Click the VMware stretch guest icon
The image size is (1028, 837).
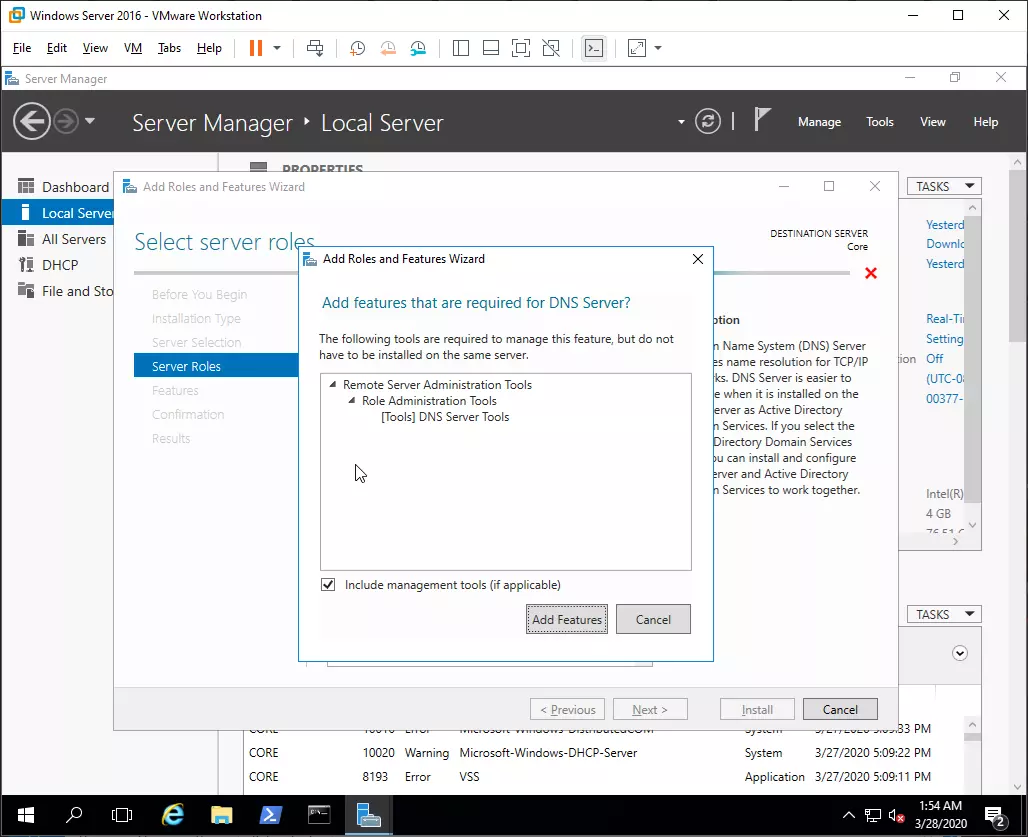coord(637,48)
